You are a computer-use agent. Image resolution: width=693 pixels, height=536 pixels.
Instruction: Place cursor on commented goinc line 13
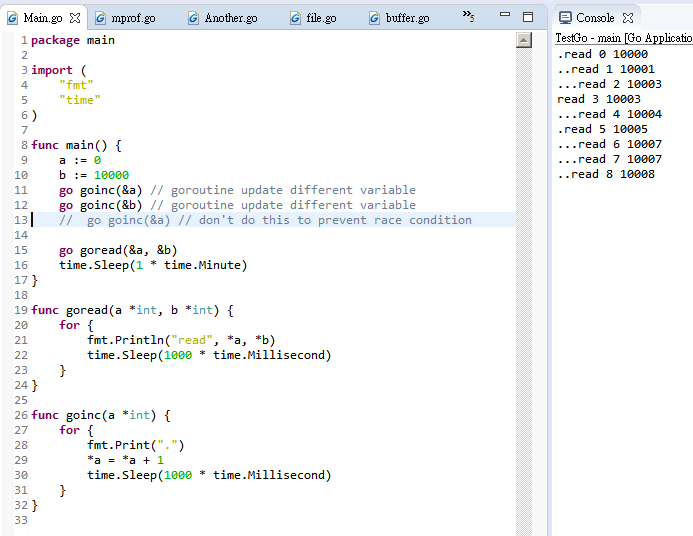pos(265,220)
